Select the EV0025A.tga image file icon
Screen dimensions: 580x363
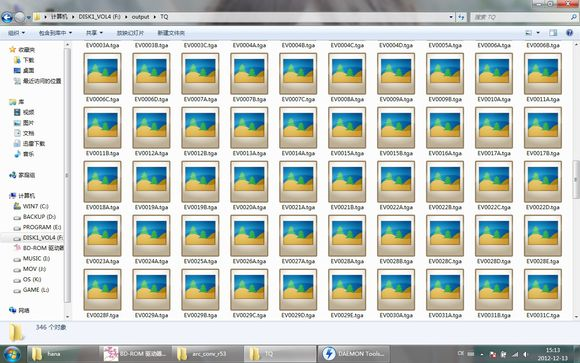point(200,236)
